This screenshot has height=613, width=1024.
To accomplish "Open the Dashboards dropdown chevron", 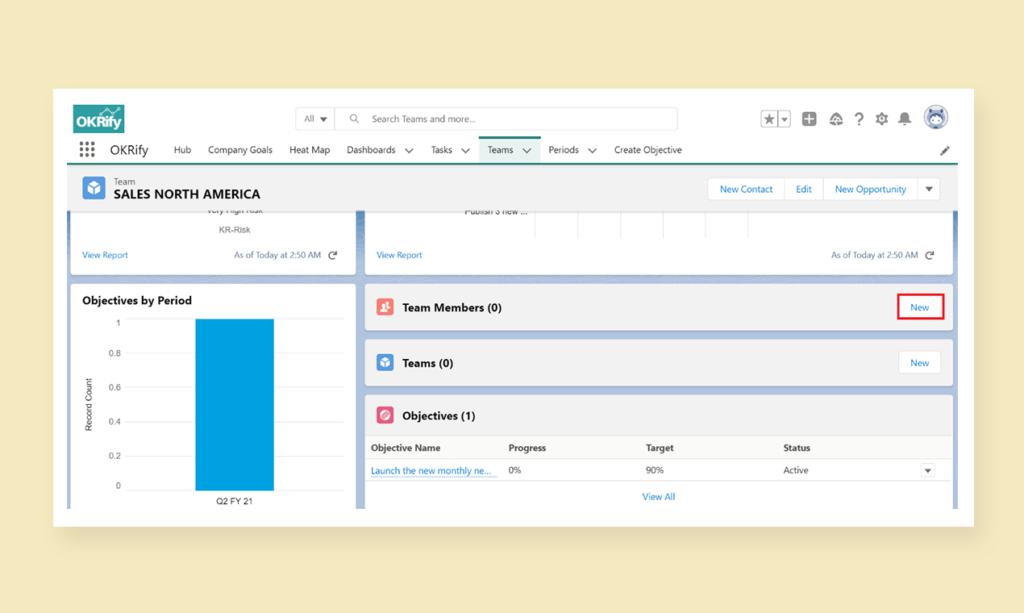I will pos(411,150).
